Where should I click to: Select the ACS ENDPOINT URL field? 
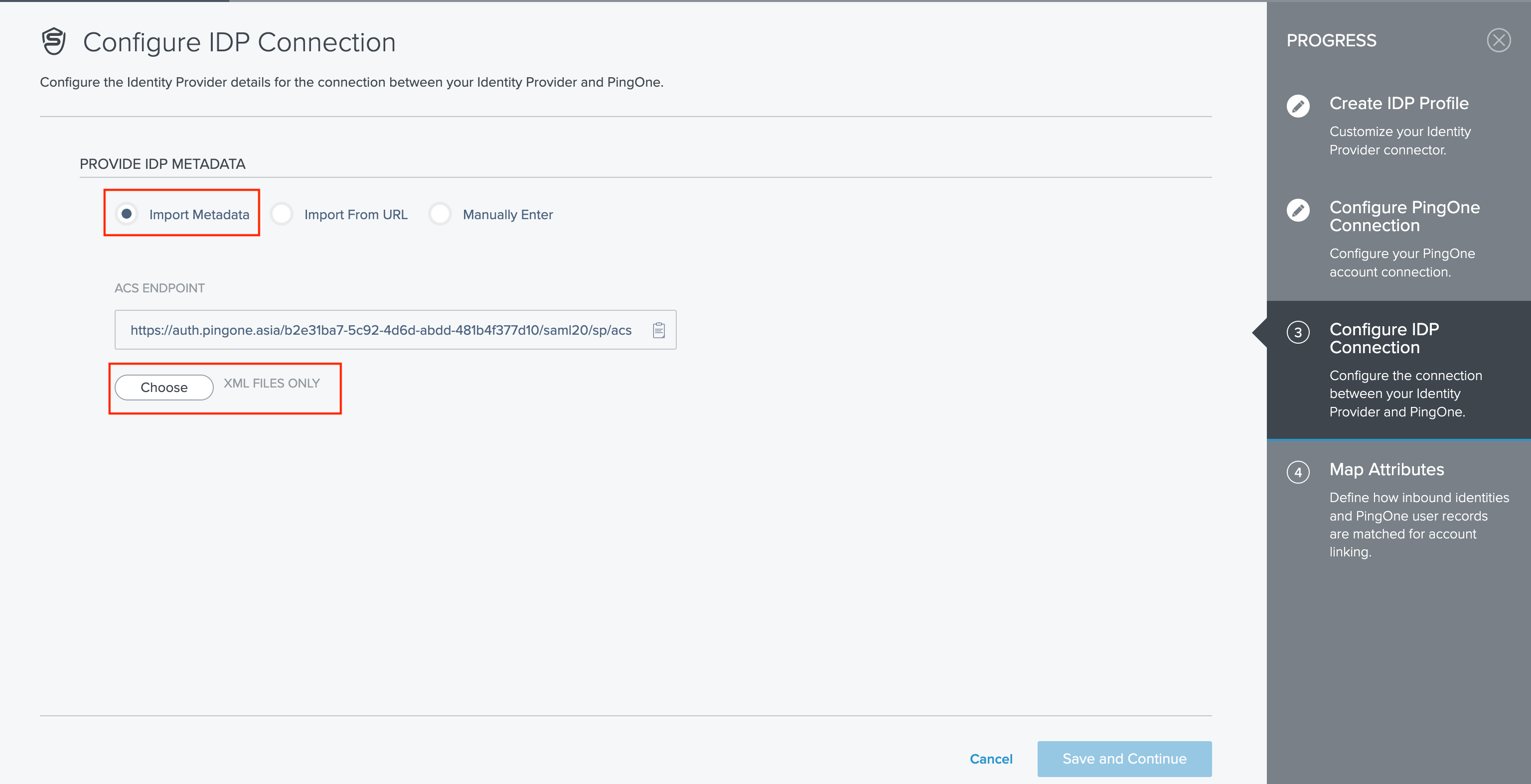380,330
